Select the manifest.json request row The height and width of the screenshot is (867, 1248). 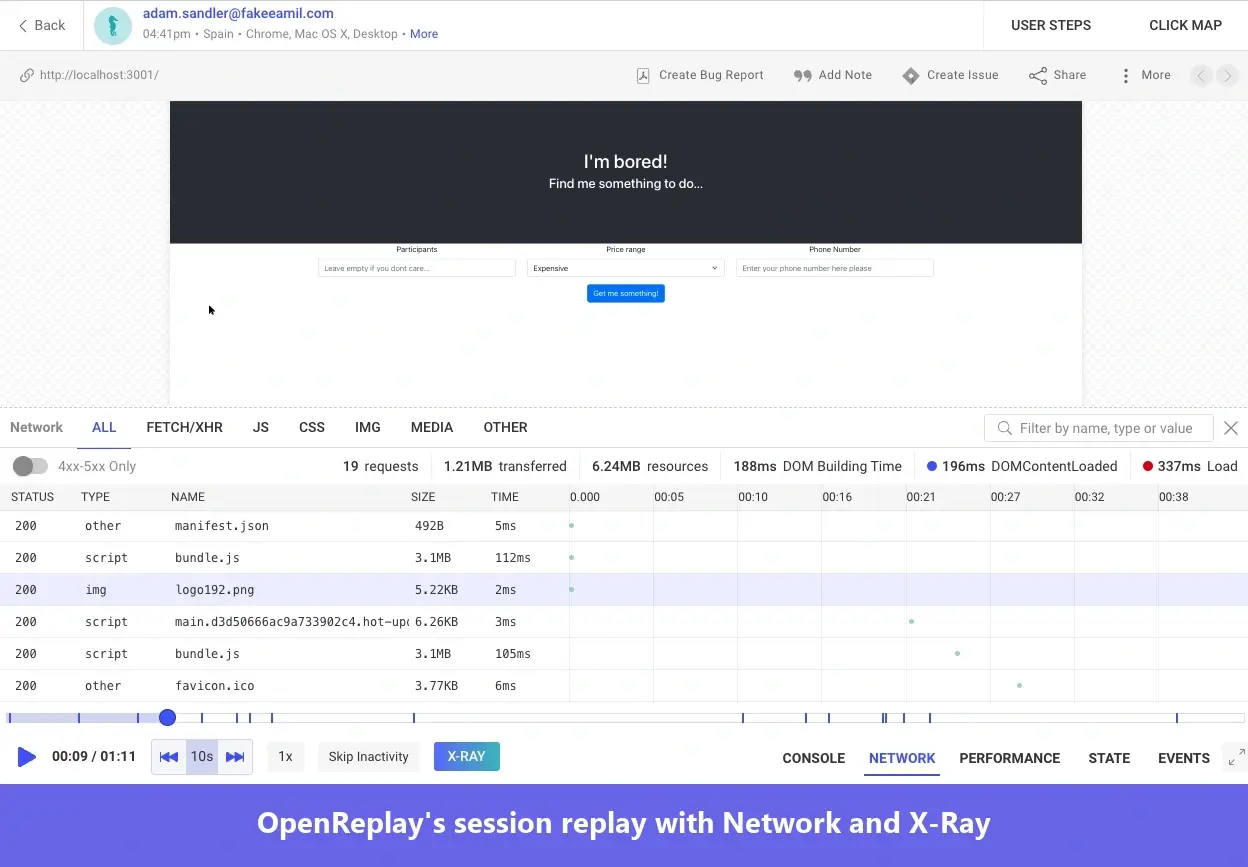pyautogui.click(x=624, y=526)
